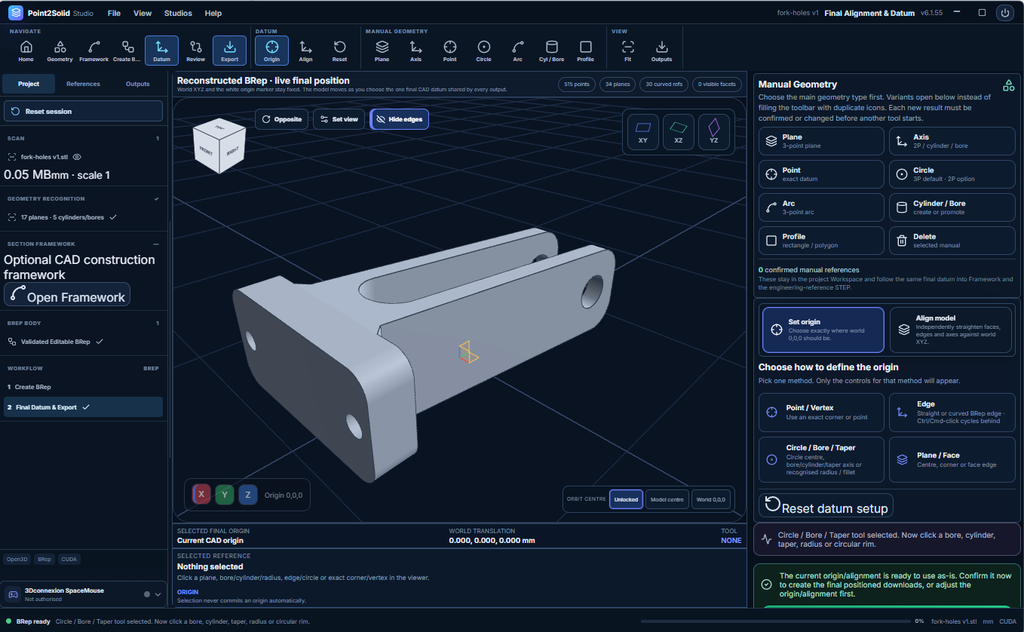Screen dimensions: 1024x632
Task: Go to Home in the Navigate toolbar
Action: (26, 50)
